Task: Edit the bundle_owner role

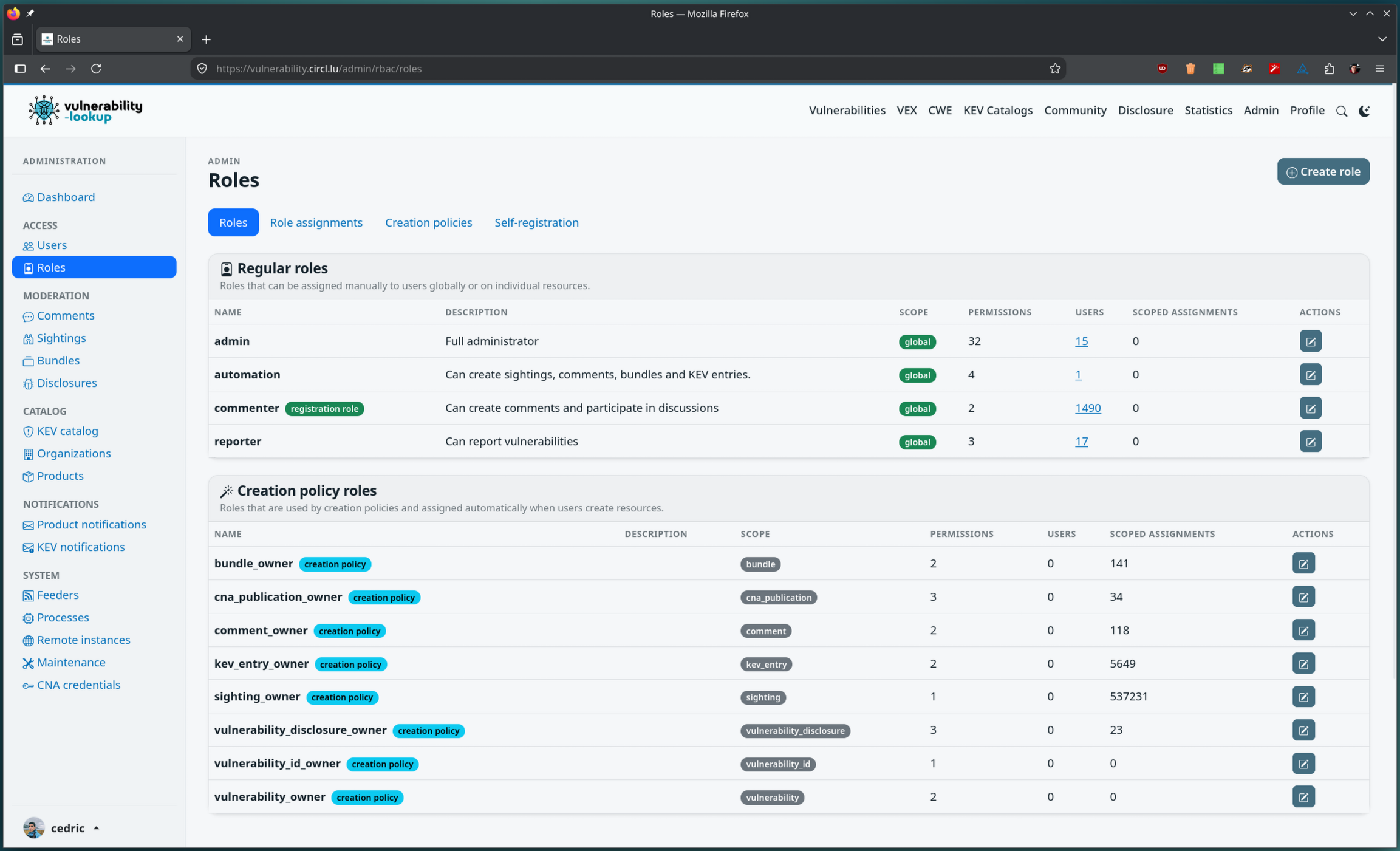Action: click(1303, 564)
